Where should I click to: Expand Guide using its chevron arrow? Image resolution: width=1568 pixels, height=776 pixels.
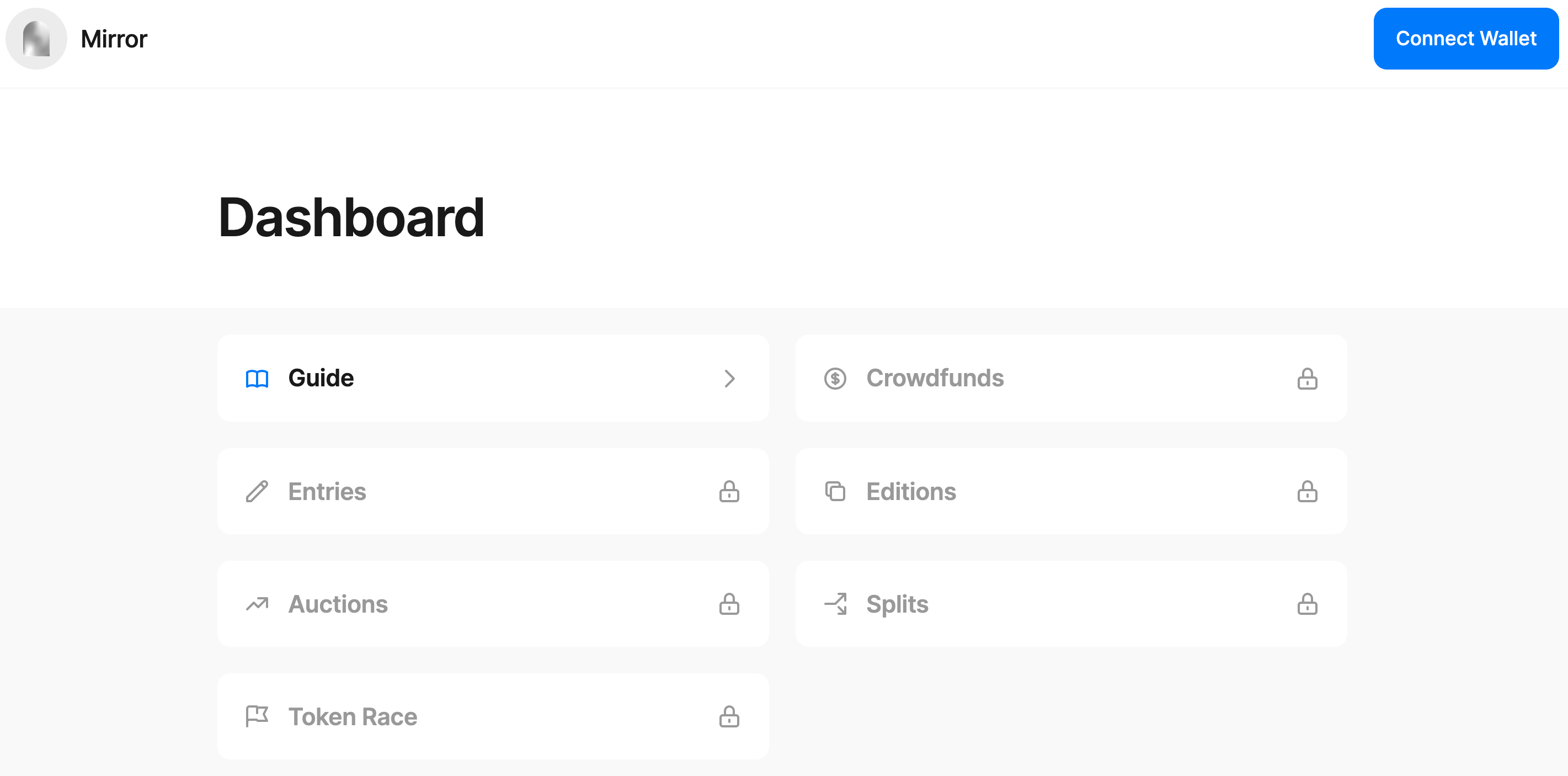[x=729, y=378]
